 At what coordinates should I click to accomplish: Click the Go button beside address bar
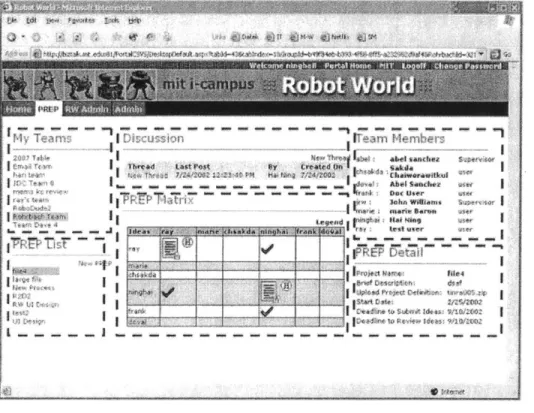[501, 54]
